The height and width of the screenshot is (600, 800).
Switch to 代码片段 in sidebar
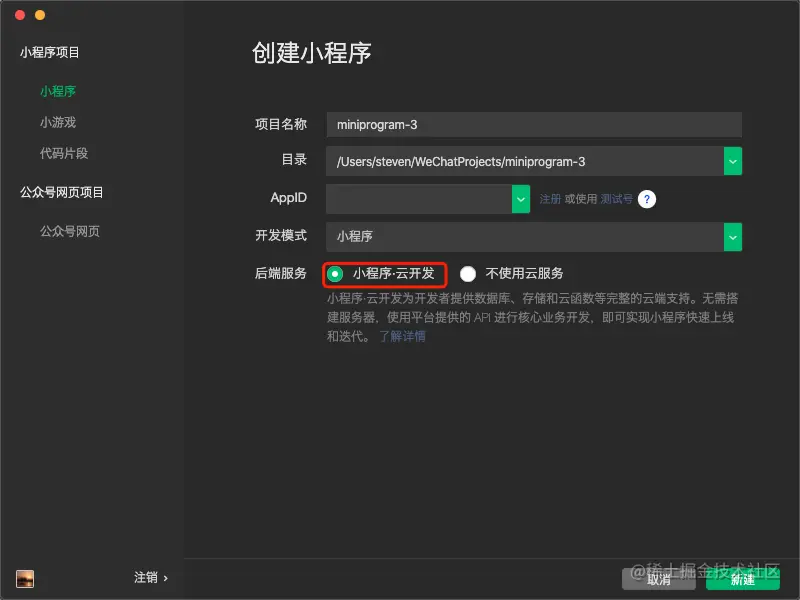click(64, 153)
